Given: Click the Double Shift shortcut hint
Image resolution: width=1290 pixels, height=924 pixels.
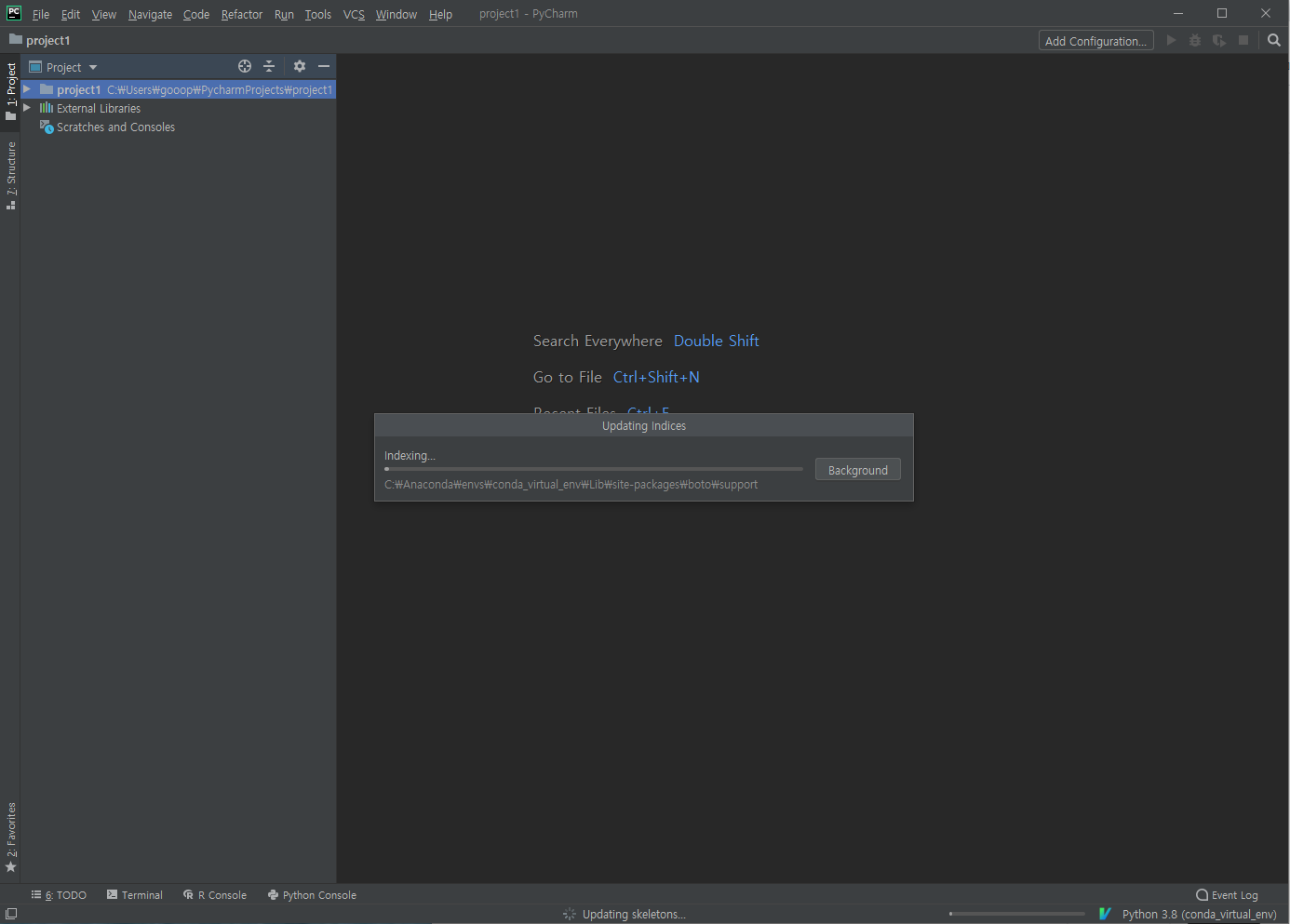Looking at the screenshot, I should (x=717, y=341).
